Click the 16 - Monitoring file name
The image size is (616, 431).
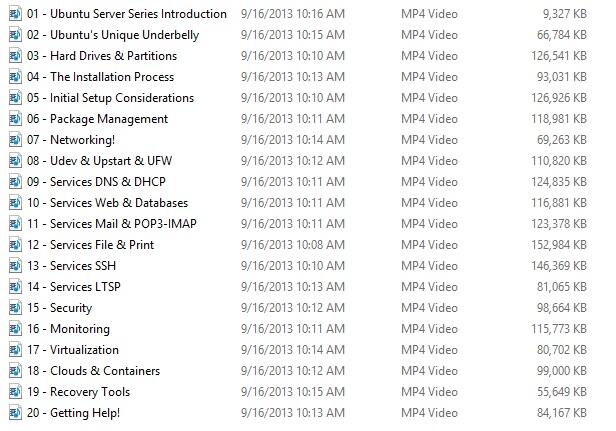click(68, 329)
